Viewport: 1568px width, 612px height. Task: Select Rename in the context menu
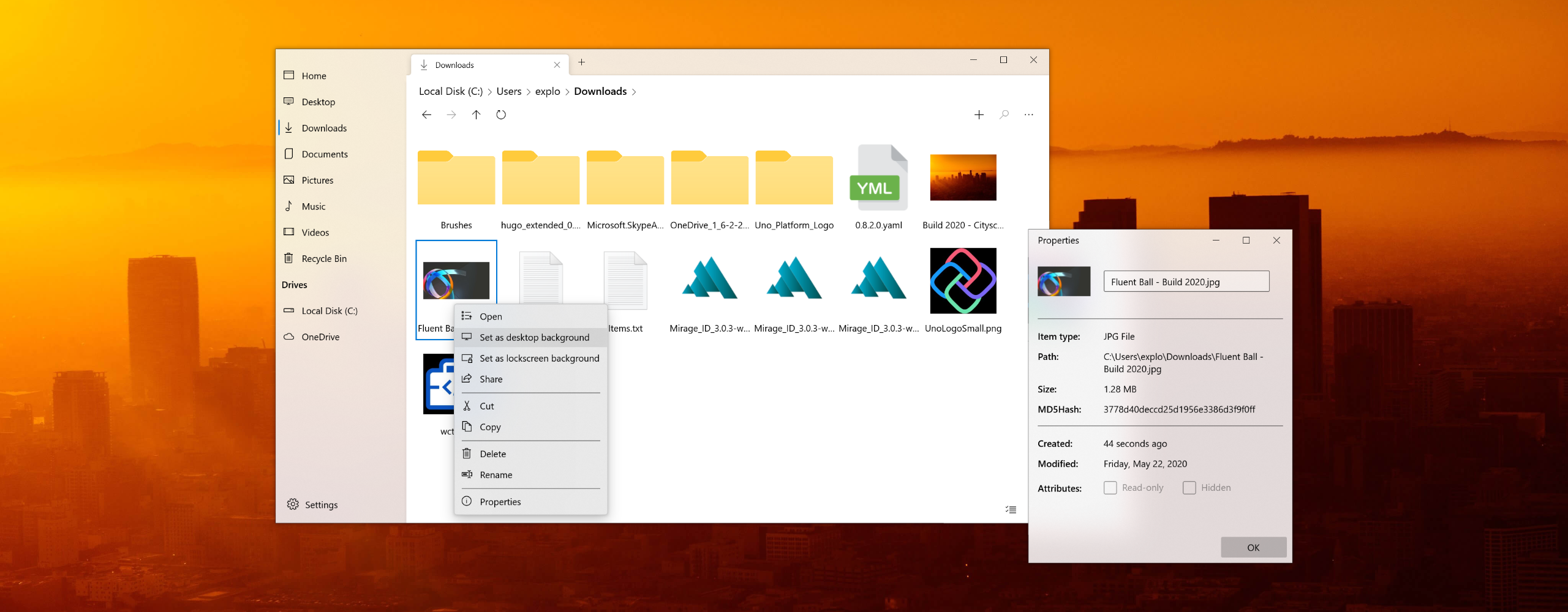click(x=496, y=474)
